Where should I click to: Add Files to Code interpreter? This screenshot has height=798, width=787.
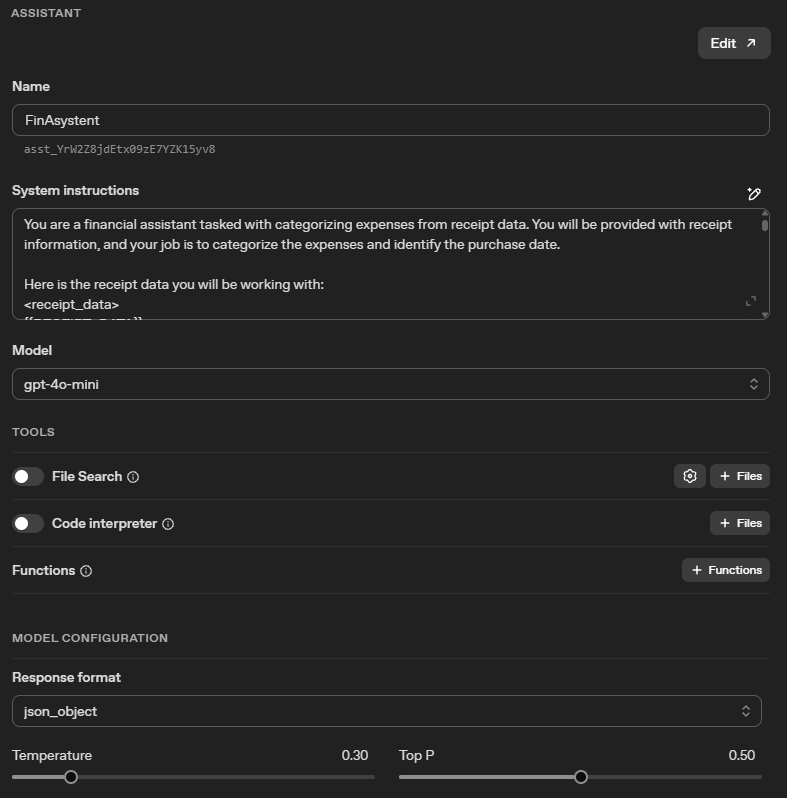(x=740, y=523)
